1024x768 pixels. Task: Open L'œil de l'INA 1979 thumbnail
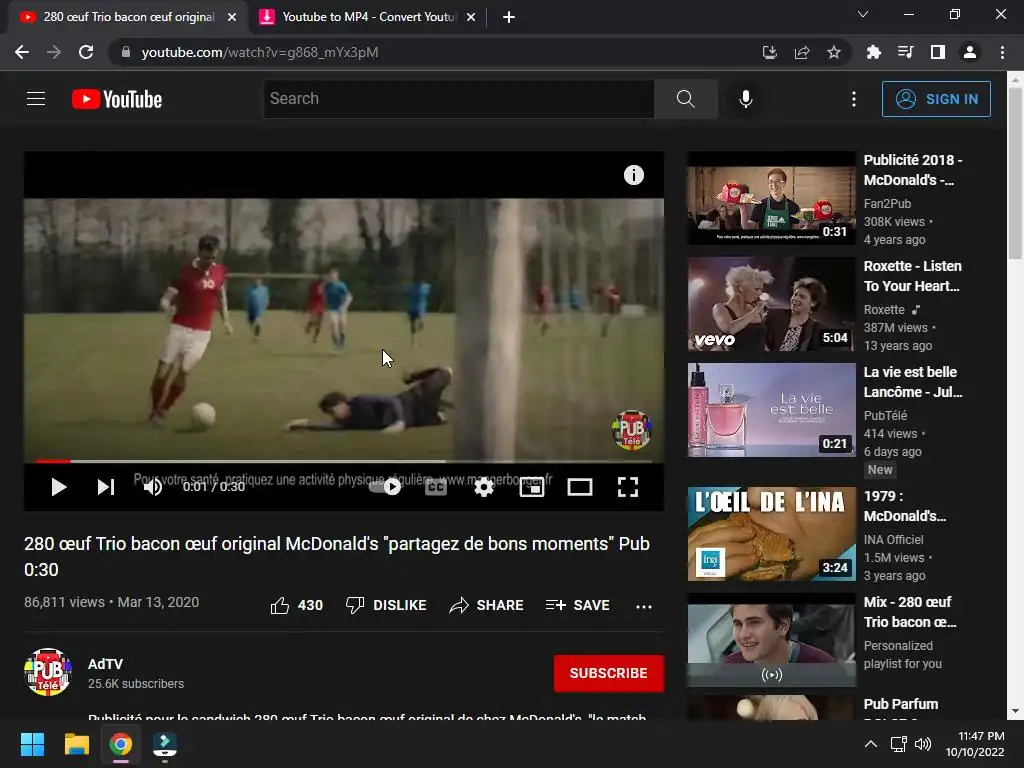tap(771, 534)
